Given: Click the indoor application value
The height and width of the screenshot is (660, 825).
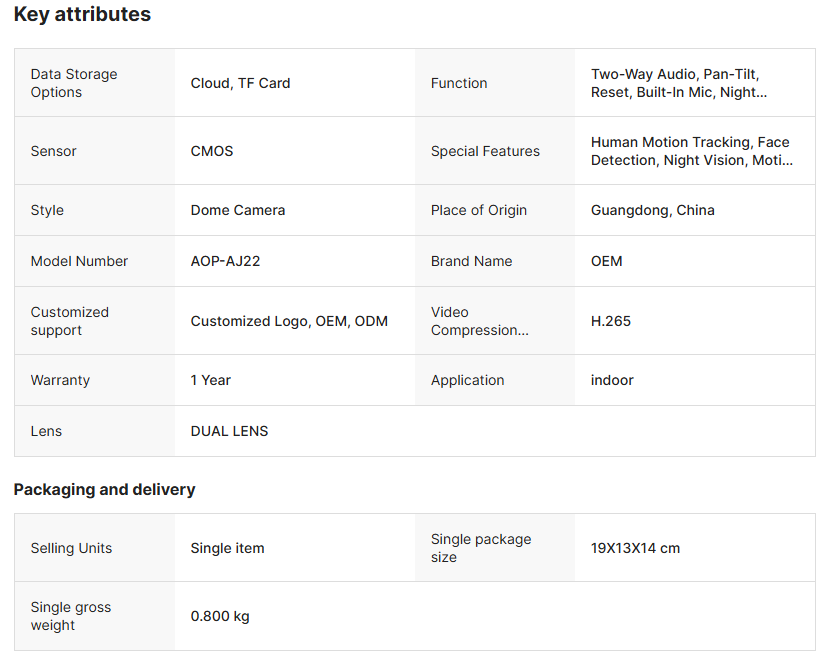Looking at the screenshot, I should (x=612, y=380).
